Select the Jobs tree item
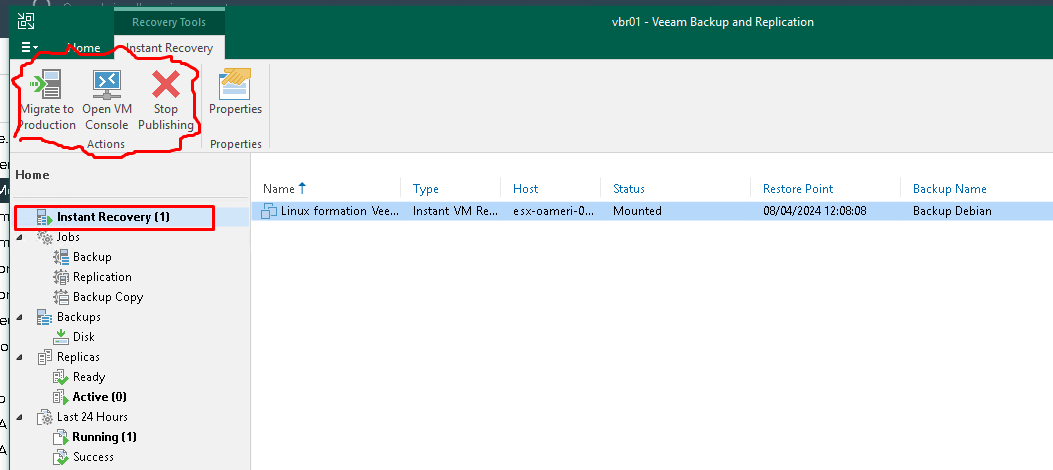This screenshot has width=1053, height=470. (x=68, y=237)
